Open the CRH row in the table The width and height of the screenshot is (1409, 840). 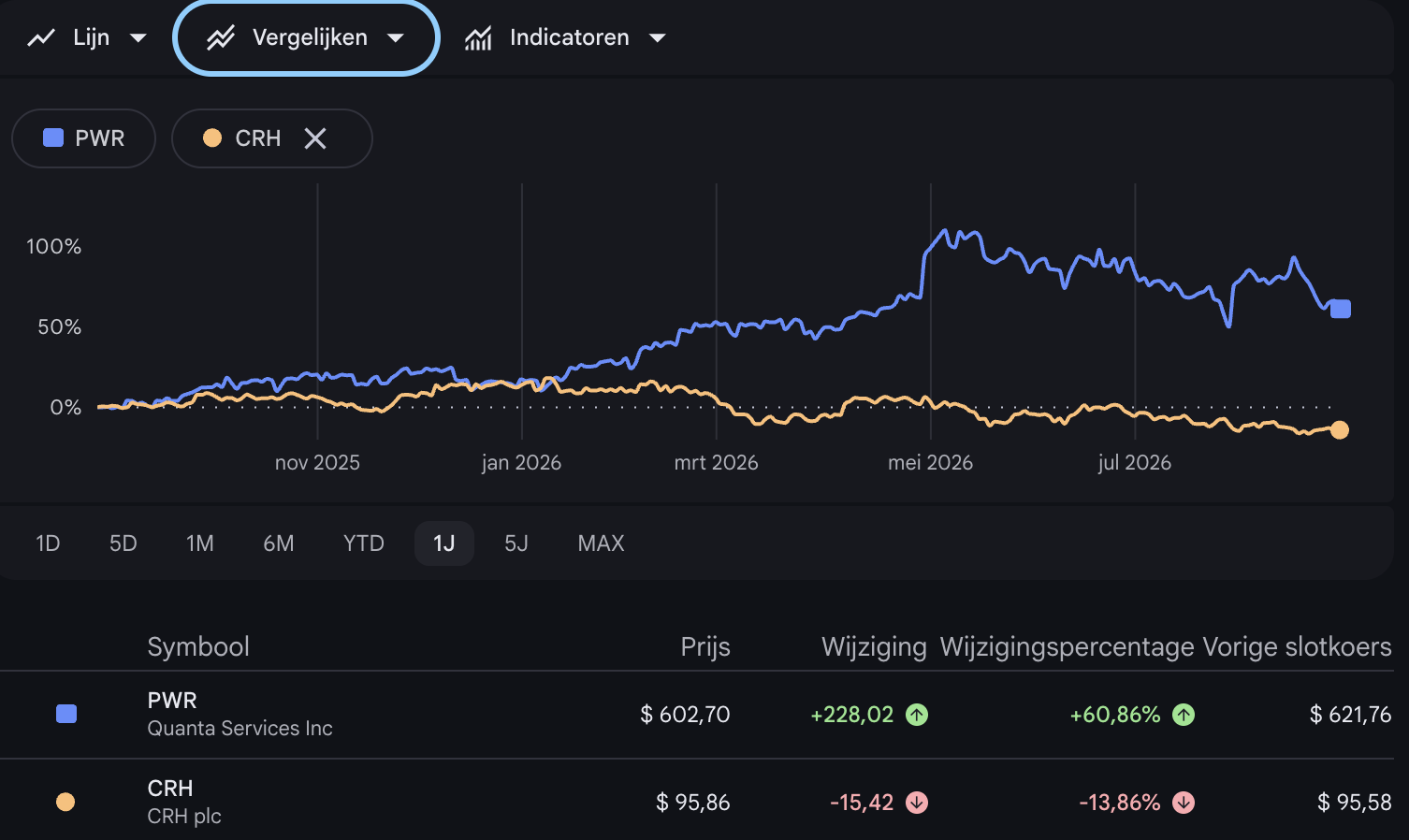[697, 802]
